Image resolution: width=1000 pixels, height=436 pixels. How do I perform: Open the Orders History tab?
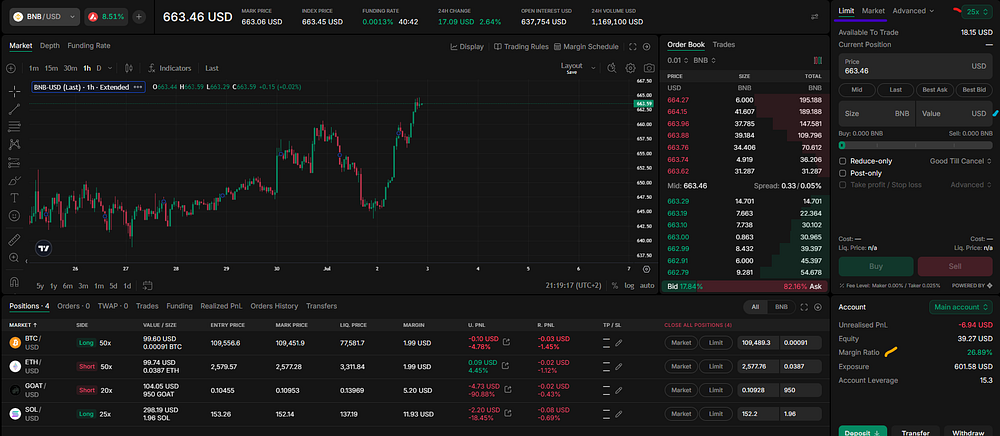click(274, 306)
